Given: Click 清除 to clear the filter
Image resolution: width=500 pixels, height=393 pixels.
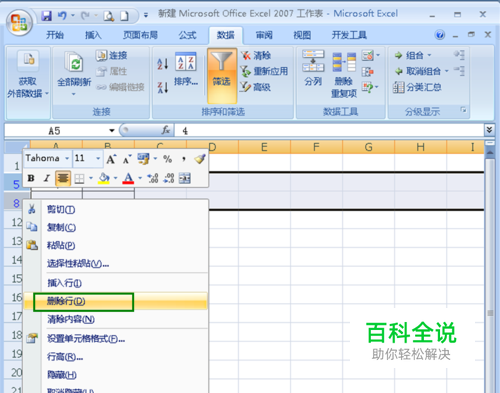Looking at the screenshot, I should (256, 55).
